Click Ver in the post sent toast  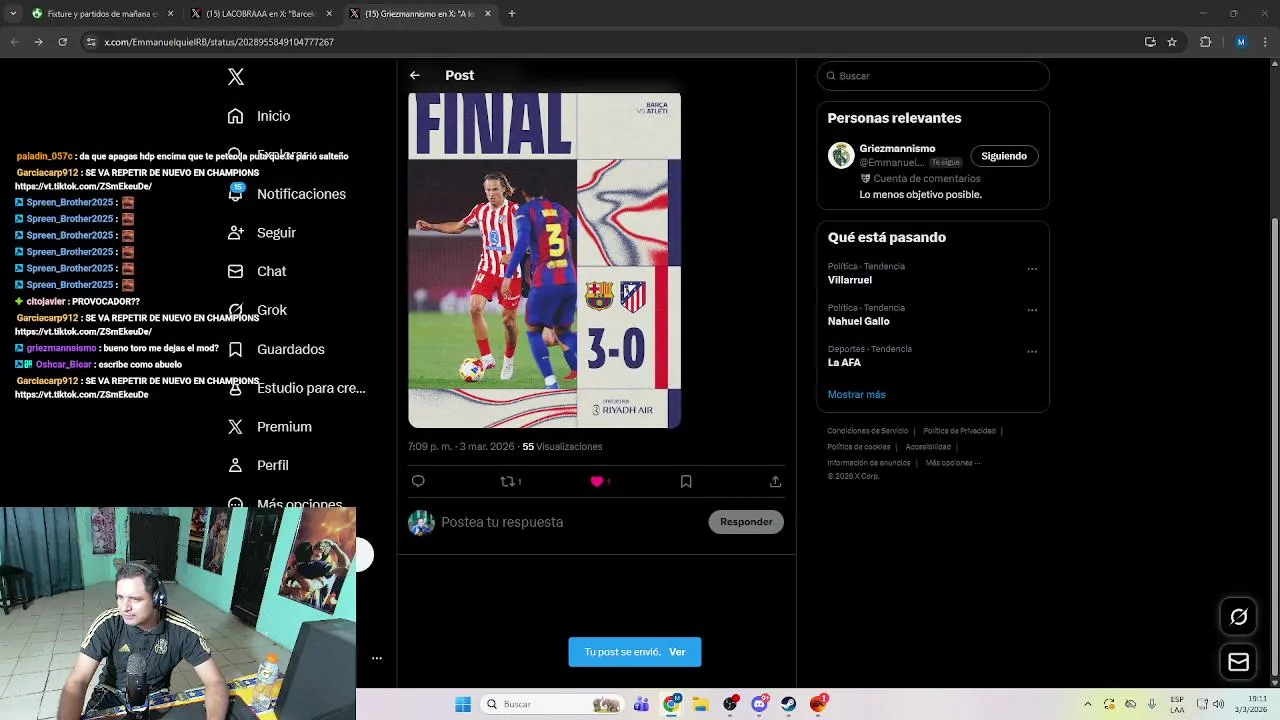(x=677, y=652)
